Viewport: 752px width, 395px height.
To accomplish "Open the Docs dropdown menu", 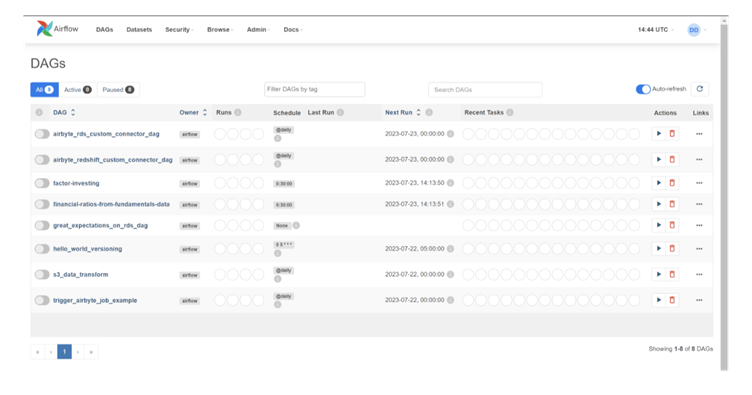I will pyautogui.click(x=293, y=30).
